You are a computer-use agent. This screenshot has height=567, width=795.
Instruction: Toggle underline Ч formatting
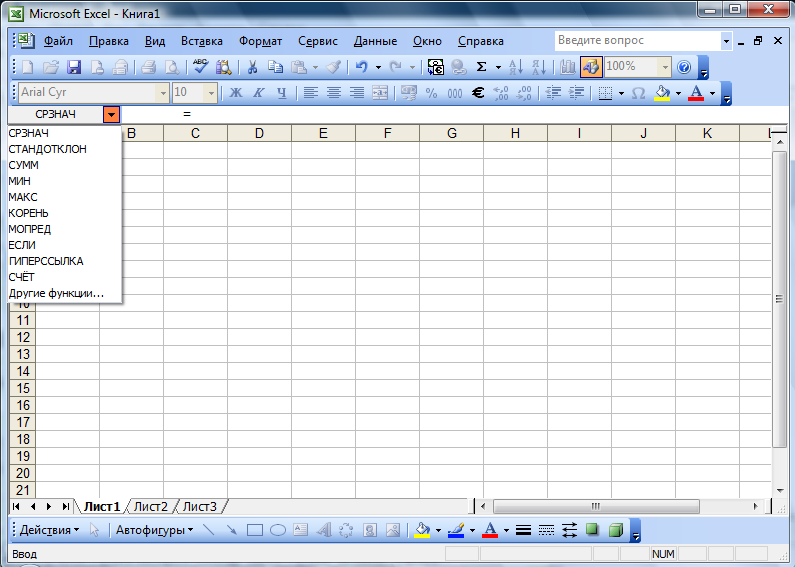tap(282, 93)
